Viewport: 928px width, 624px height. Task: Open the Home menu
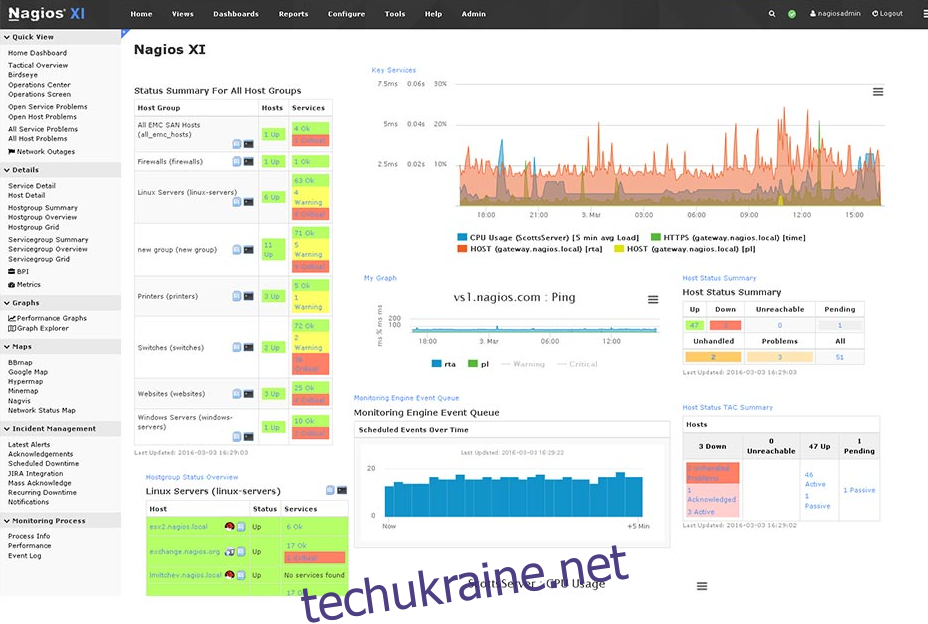[141, 14]
